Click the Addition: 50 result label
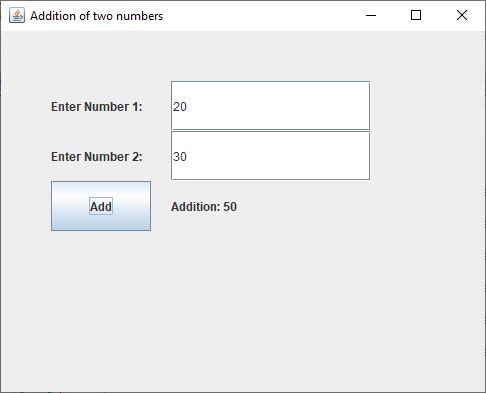Image resolution: width=486 pixels, height=393 pixels. pos(204,207)
